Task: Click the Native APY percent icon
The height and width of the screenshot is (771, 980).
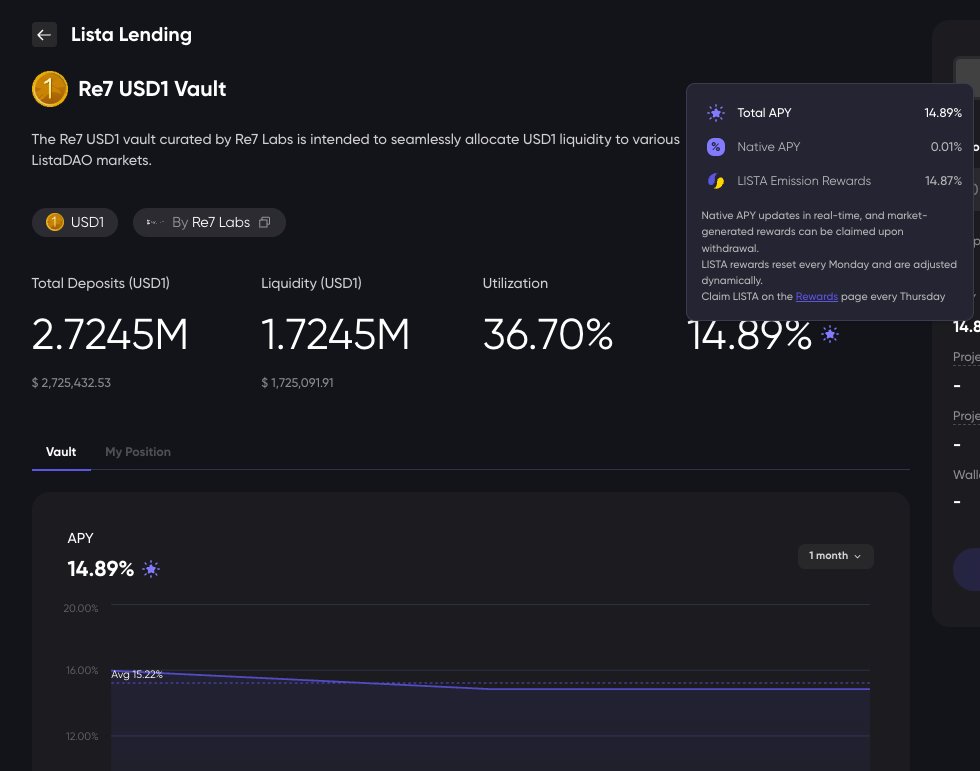Action: pos(716,147)
